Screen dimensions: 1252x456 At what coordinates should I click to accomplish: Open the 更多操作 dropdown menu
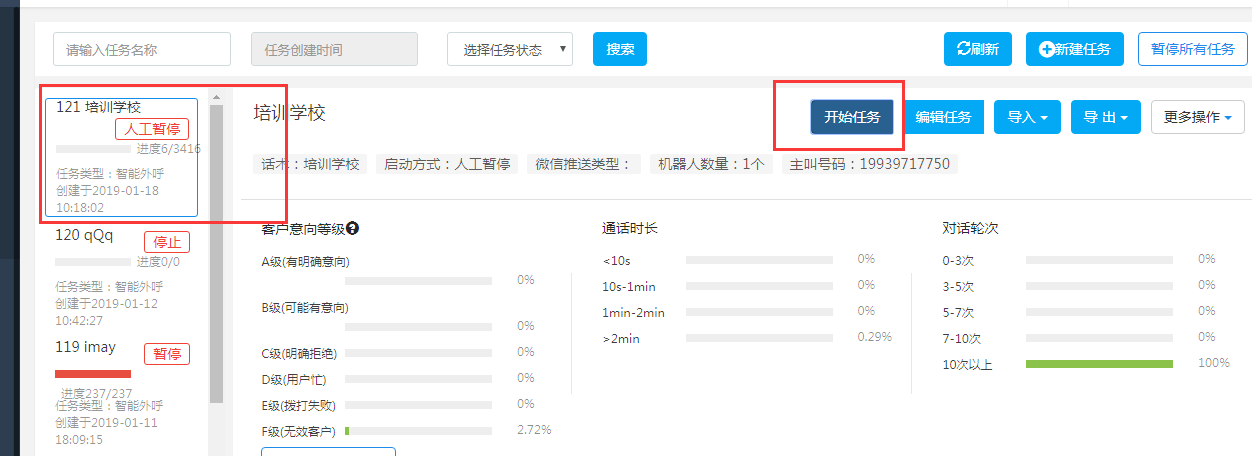pyautogui.click(x=1197, y=117)
